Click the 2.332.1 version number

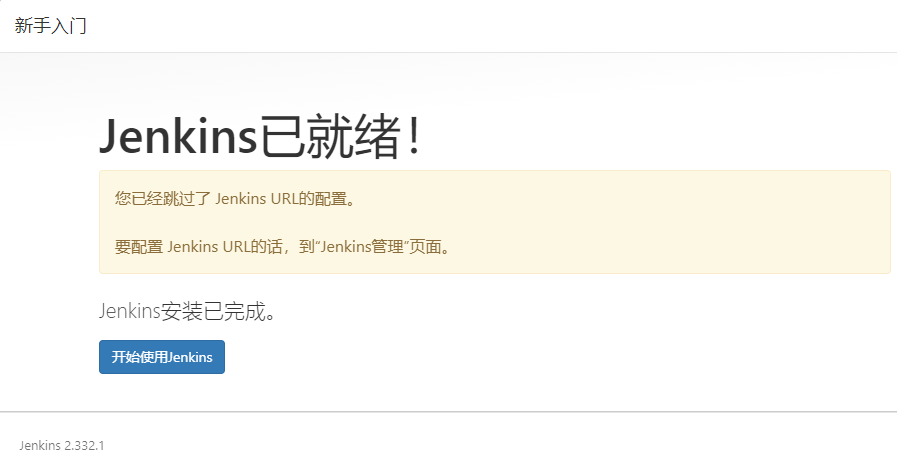coord(84,446)
